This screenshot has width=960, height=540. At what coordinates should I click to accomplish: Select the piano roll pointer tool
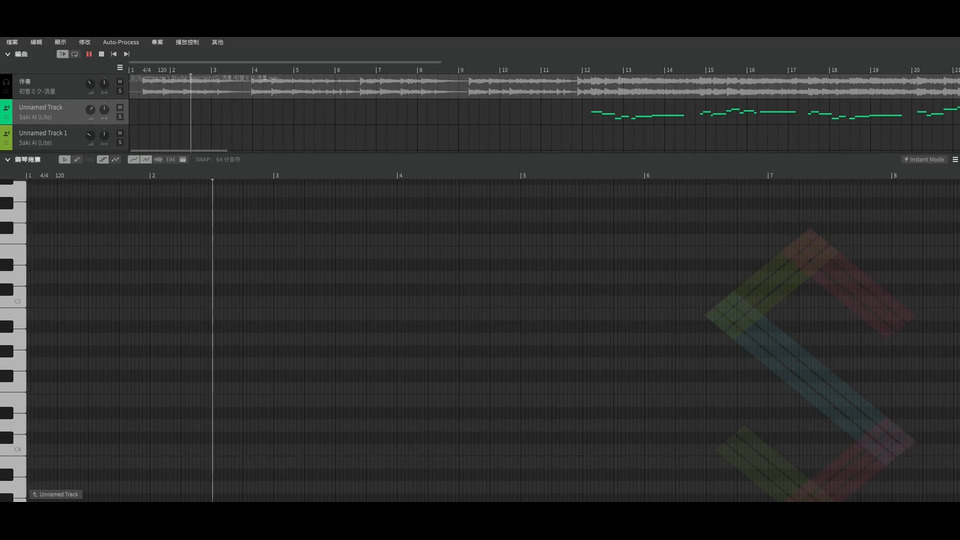(64, 159)
